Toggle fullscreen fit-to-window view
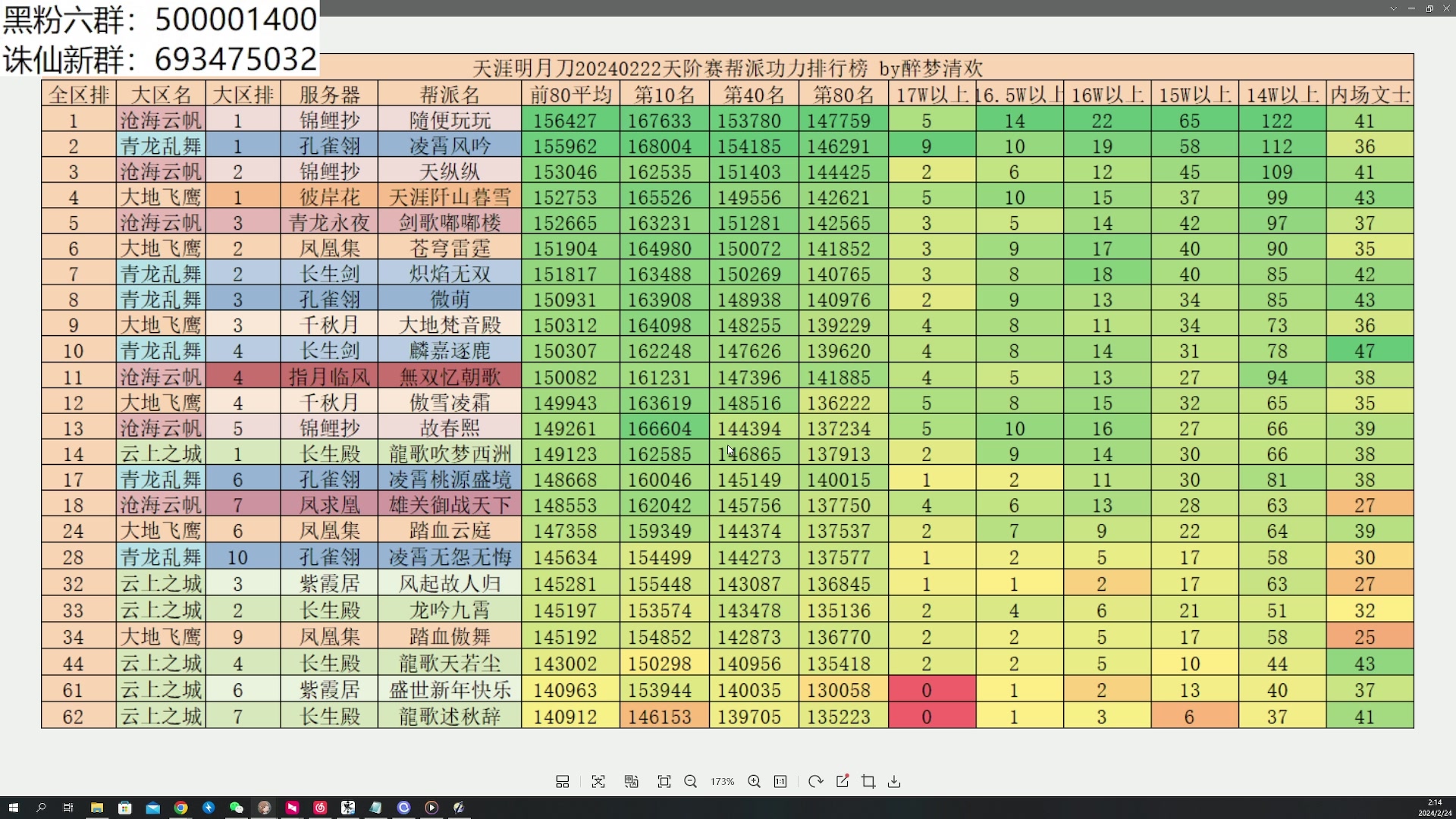 664,782
